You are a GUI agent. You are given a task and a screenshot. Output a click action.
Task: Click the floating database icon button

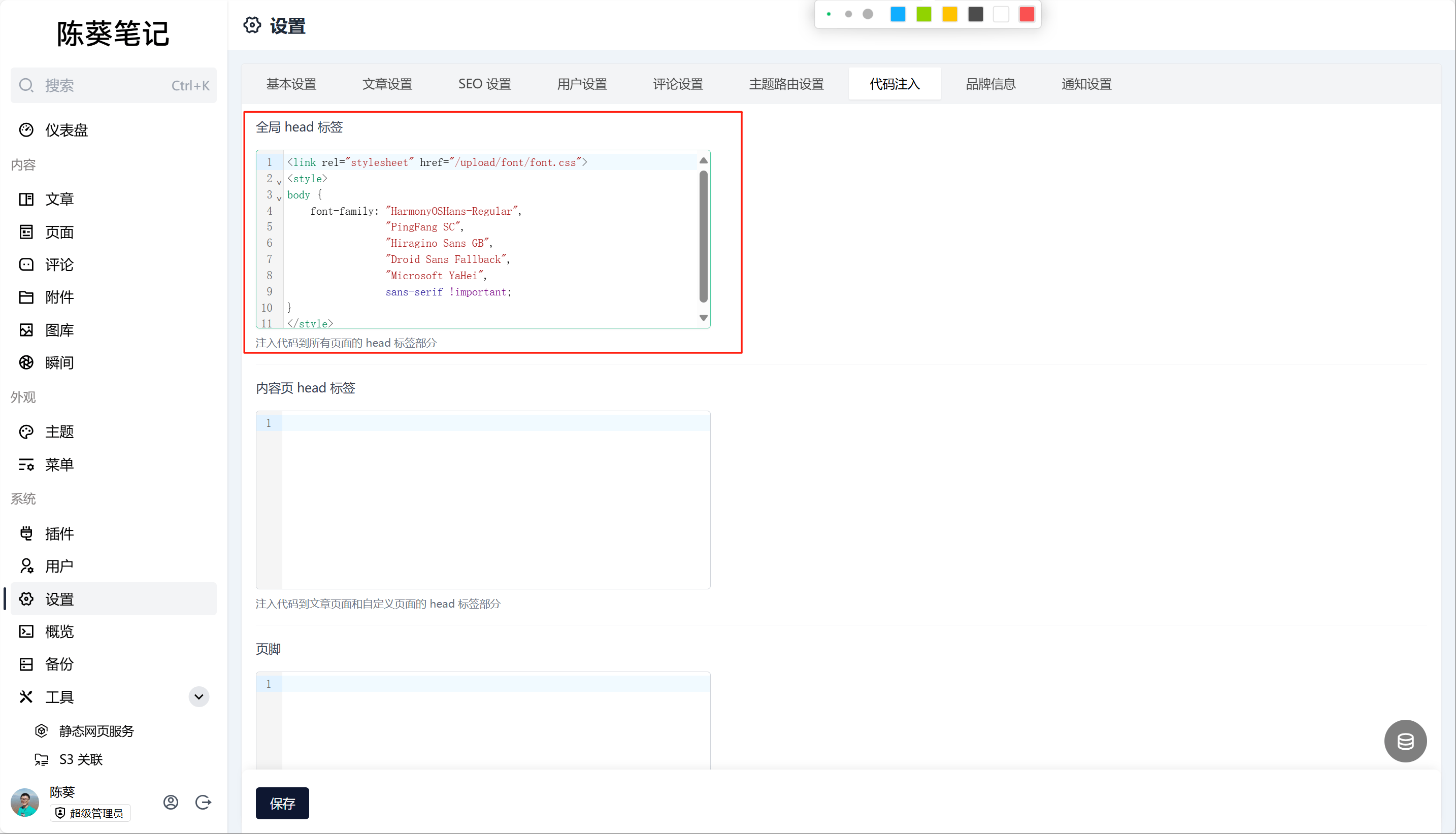click(x=1405, y=741)
